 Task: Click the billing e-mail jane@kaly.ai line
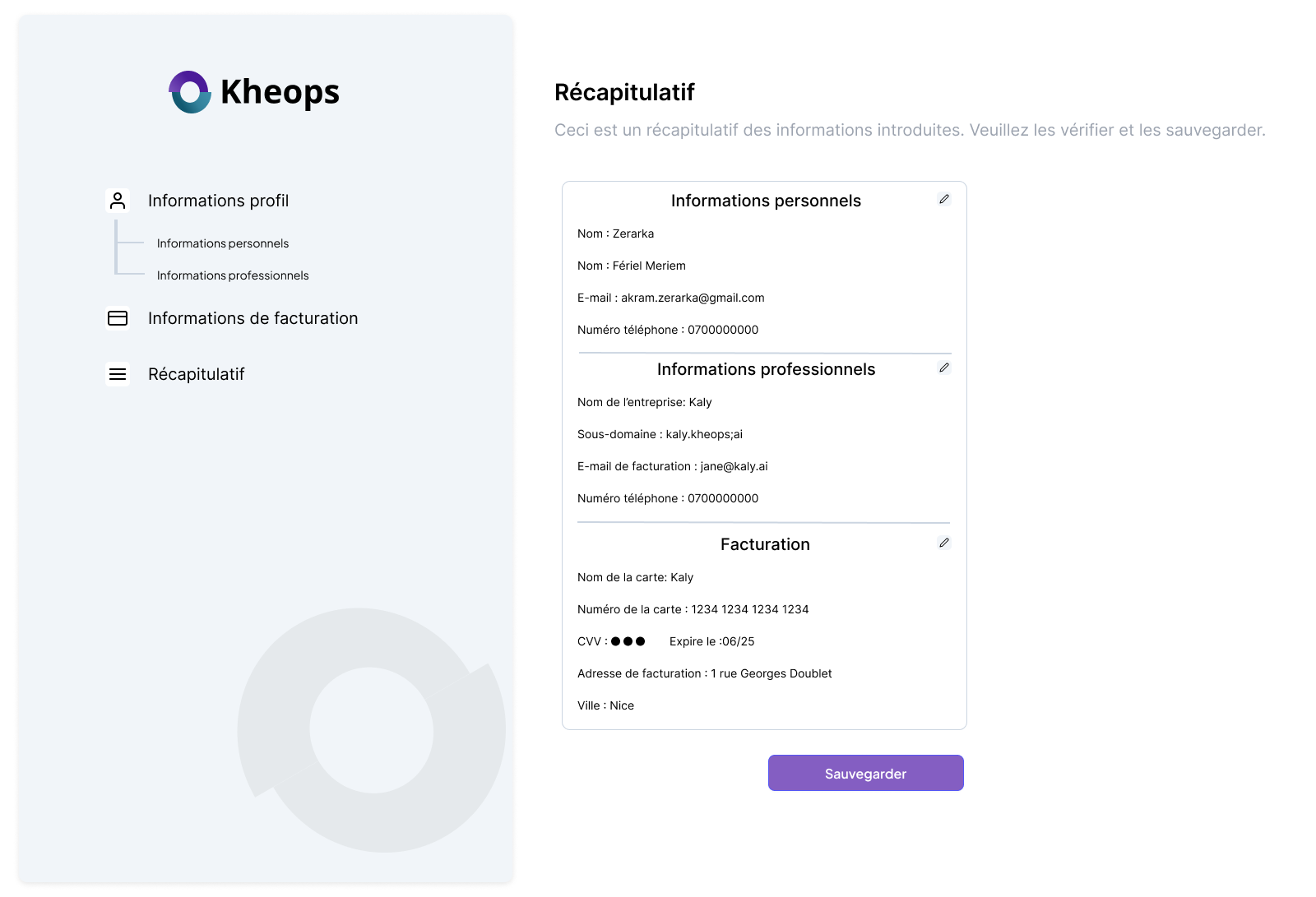672,466
